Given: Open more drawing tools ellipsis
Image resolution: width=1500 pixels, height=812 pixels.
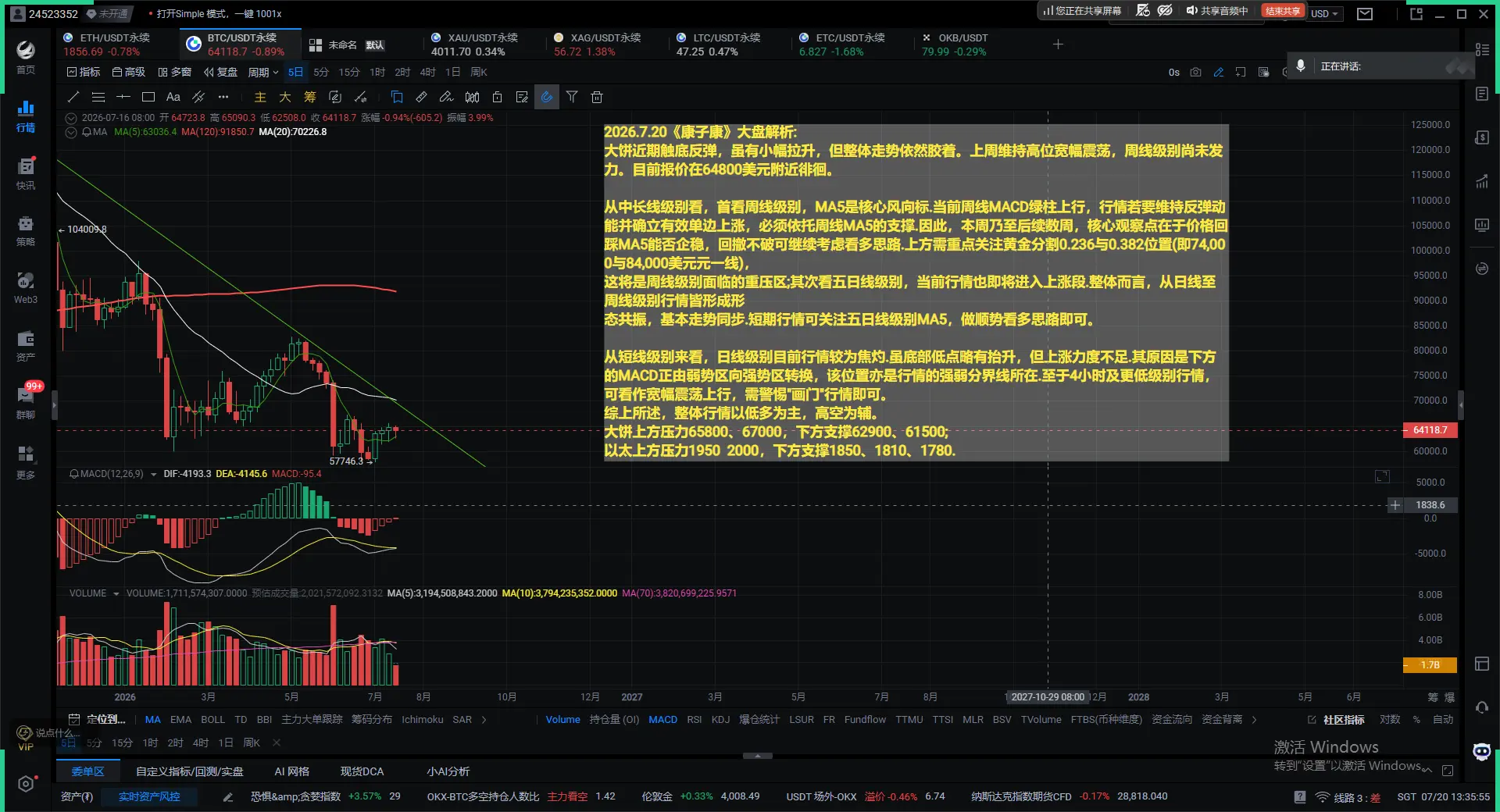Looking at the screenshot, I should coord(223,97).
